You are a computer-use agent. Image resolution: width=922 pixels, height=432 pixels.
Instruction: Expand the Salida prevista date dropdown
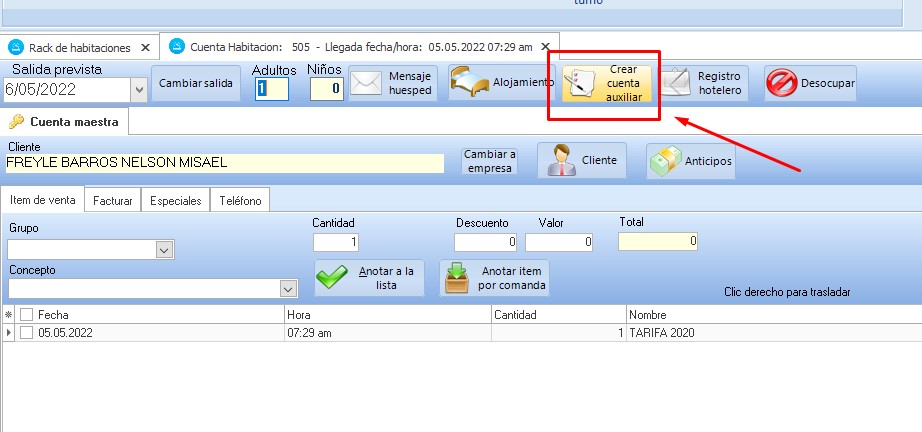(138, 90)
